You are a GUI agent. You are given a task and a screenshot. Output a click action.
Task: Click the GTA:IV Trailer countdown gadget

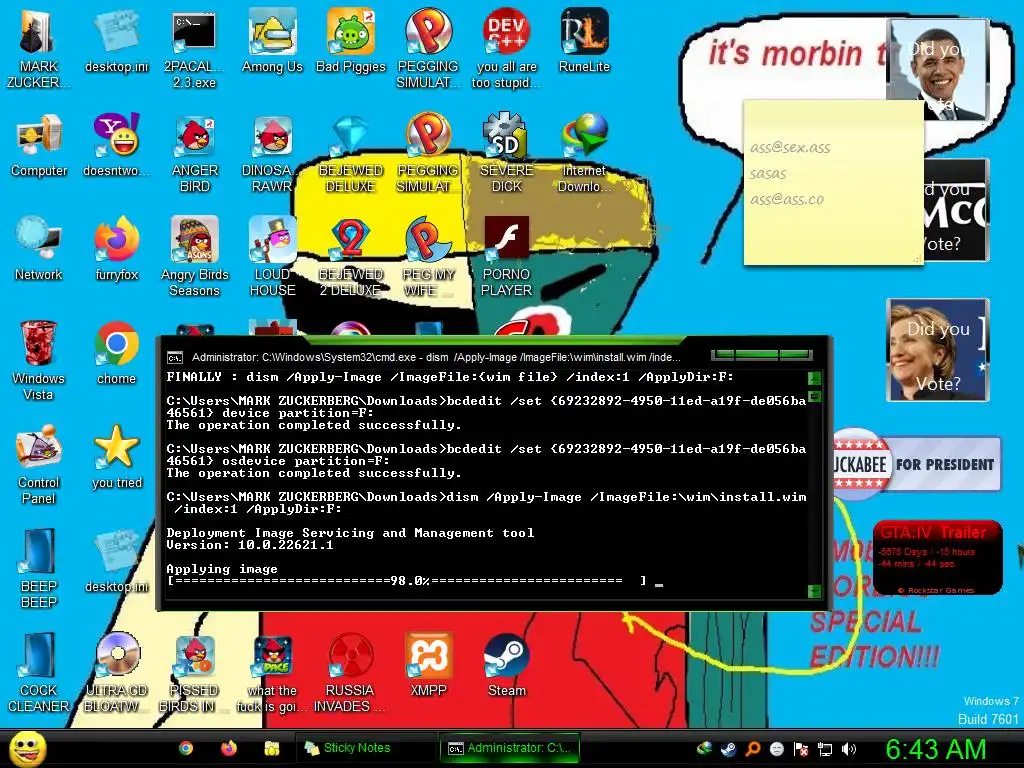tap(937, 557)
